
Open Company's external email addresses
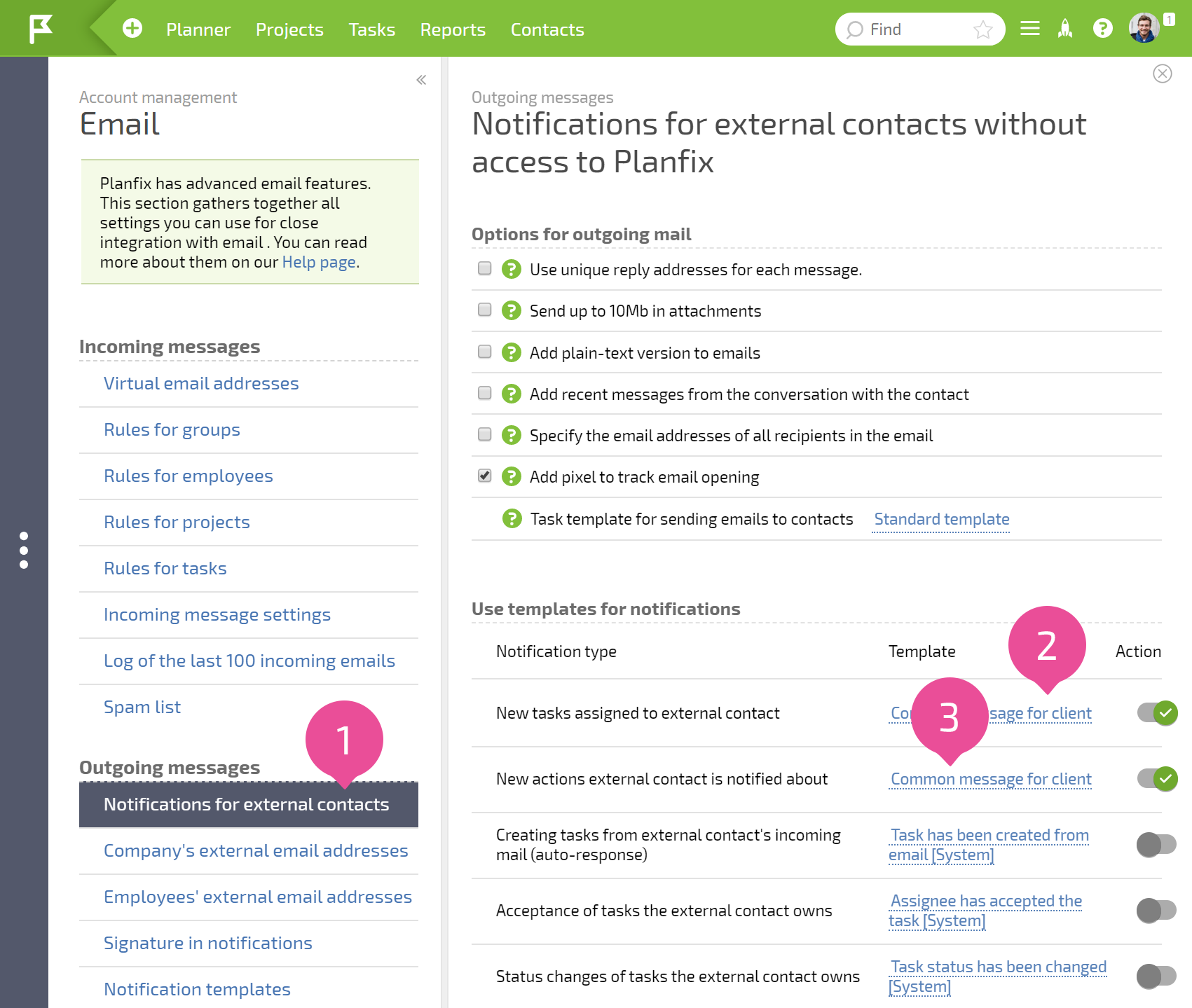coord(256,850)
